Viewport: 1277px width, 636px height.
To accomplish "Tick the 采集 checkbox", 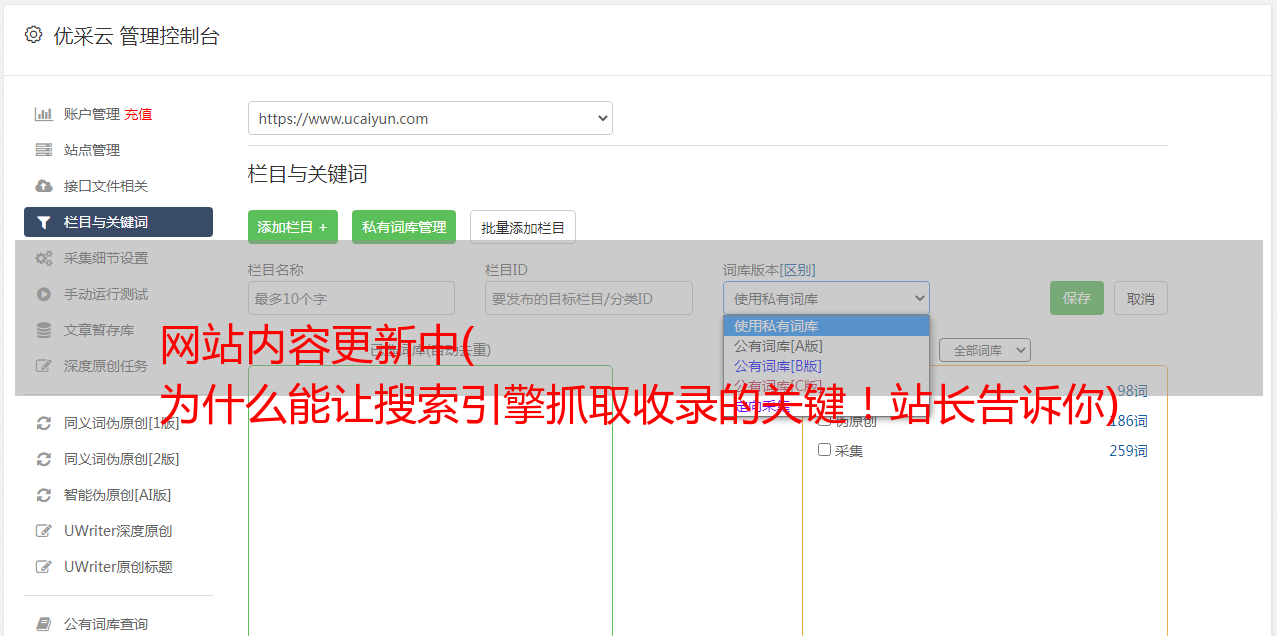I will 825,450.
